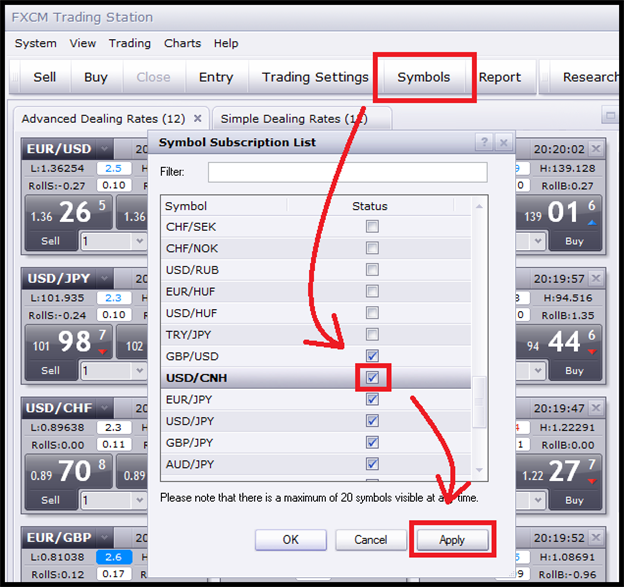Click the USD/CHF Sell price 0.89 70
Screen dimensions: 624x587
point(69,472)
